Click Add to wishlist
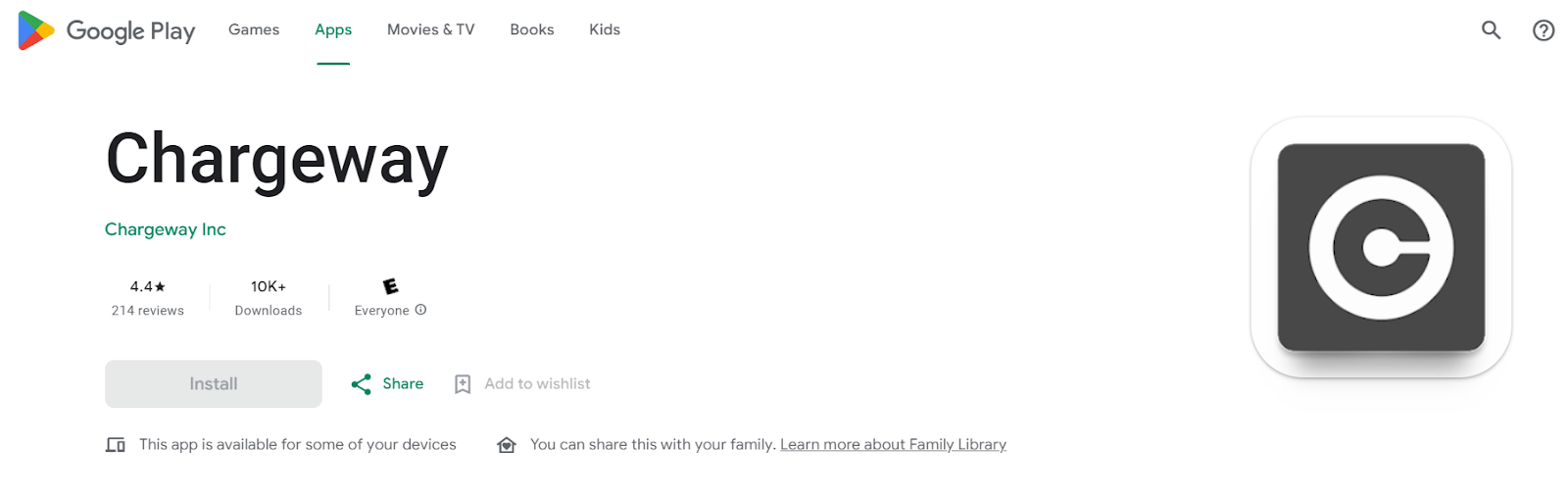Image resolution: width=1568 pixels, height=499 pixels. pyautogui.click(x=537, y=384)
